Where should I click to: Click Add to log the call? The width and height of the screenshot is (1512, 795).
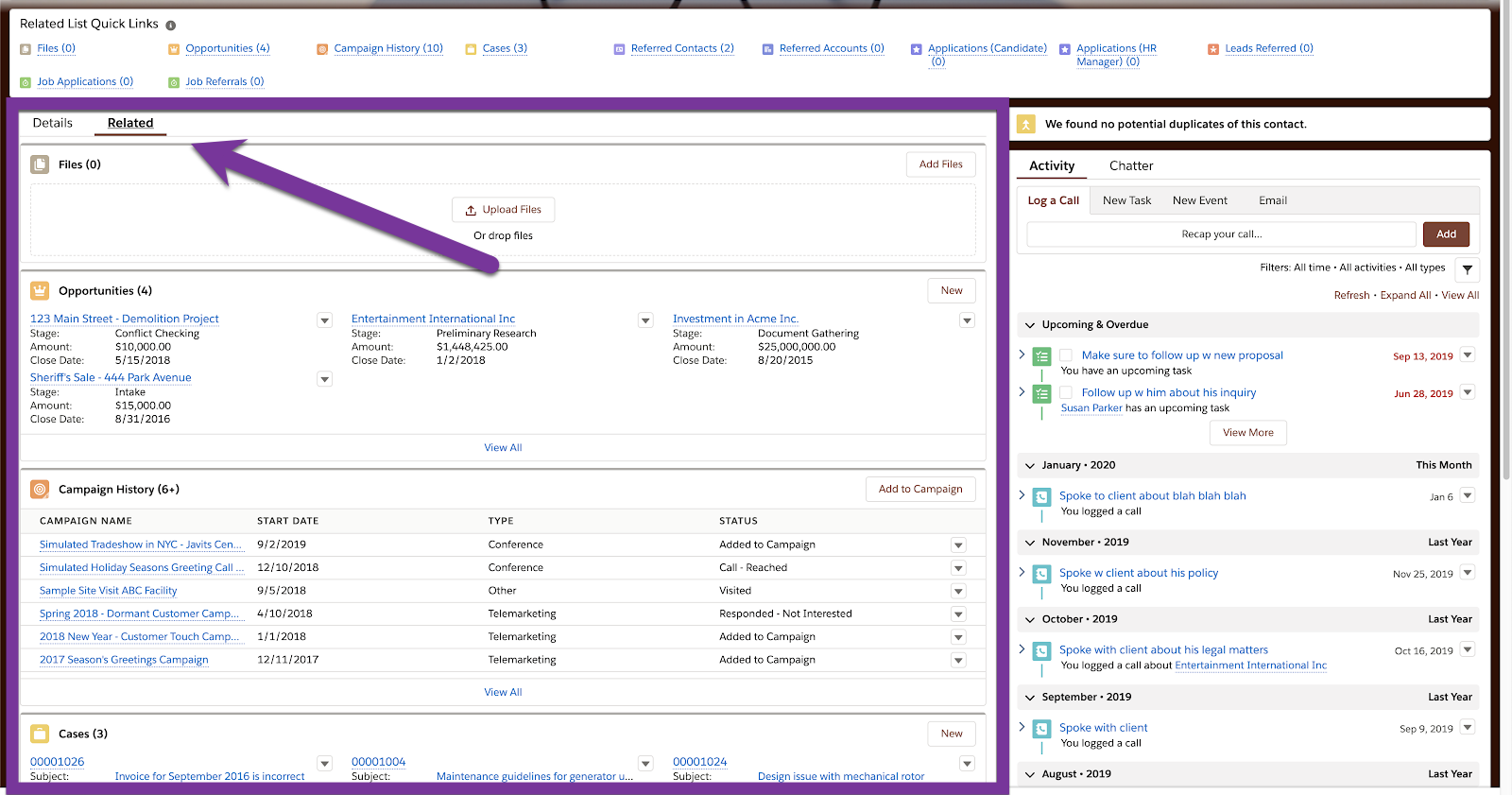pyautogui.click(x=1446, y=233)
